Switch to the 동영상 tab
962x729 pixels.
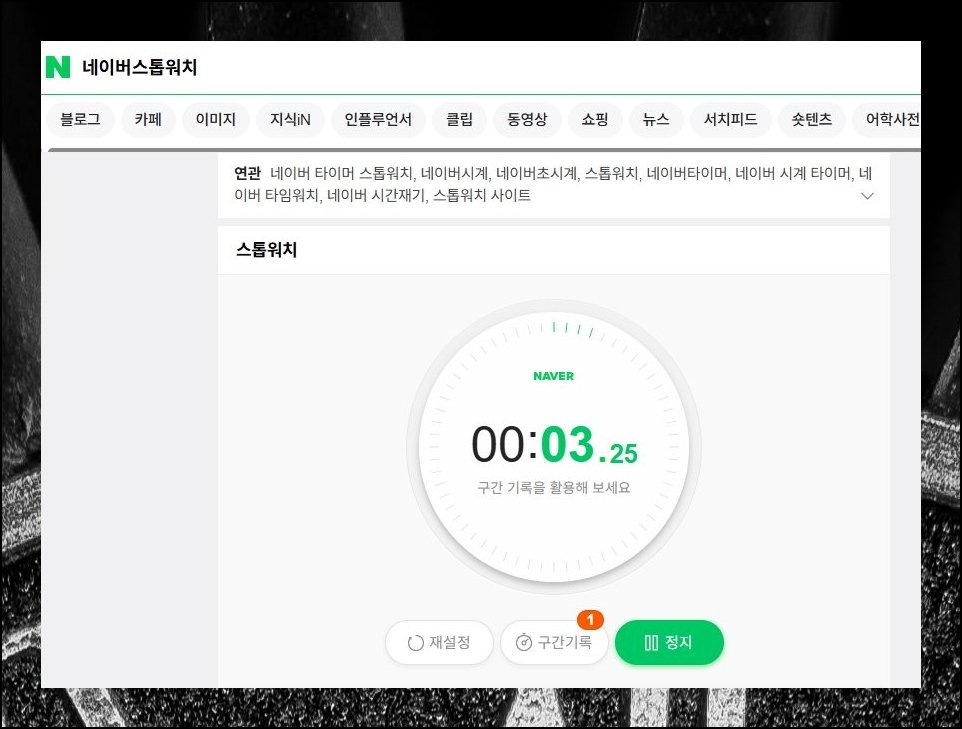point(527,119)
